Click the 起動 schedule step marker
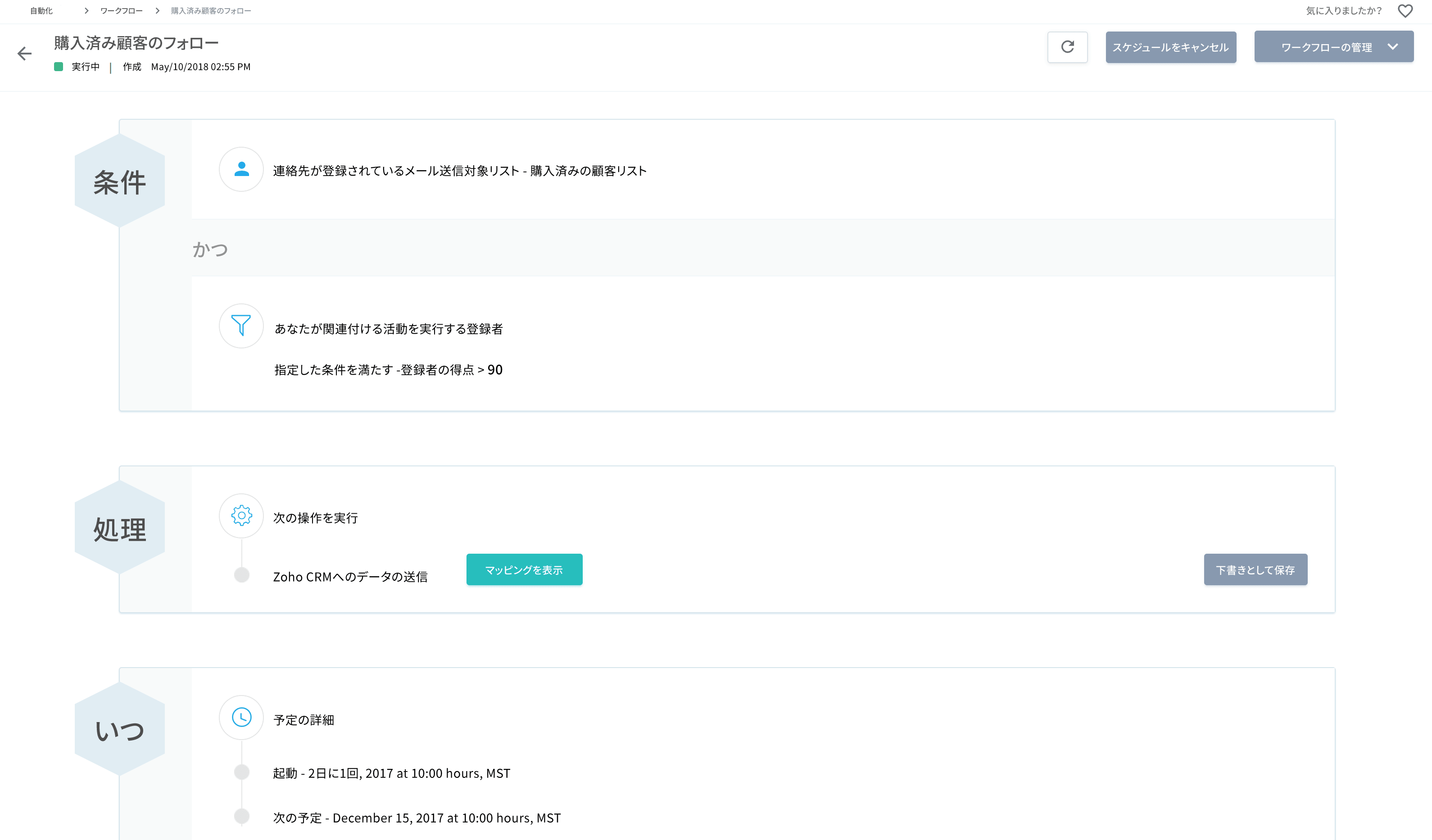The image size is (1432, 840). pyautogui.click(x=241, y=772)
